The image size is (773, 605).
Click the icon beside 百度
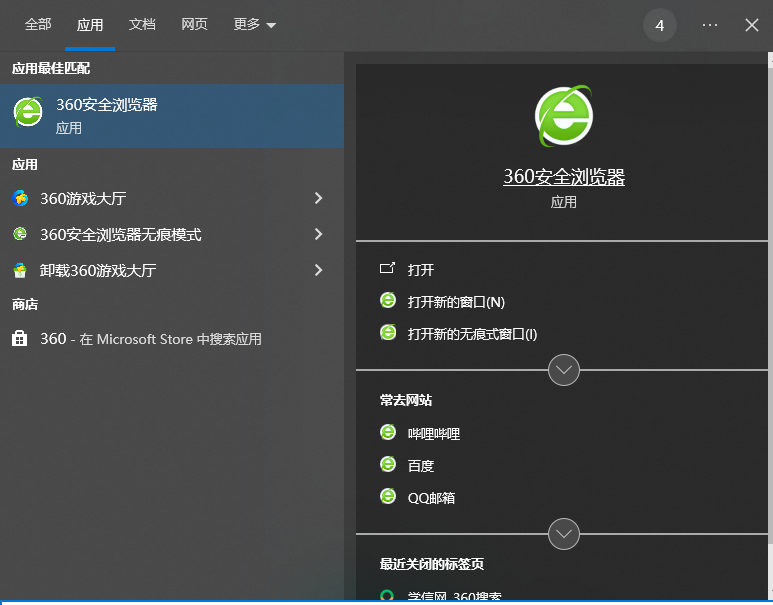point(388,464)
